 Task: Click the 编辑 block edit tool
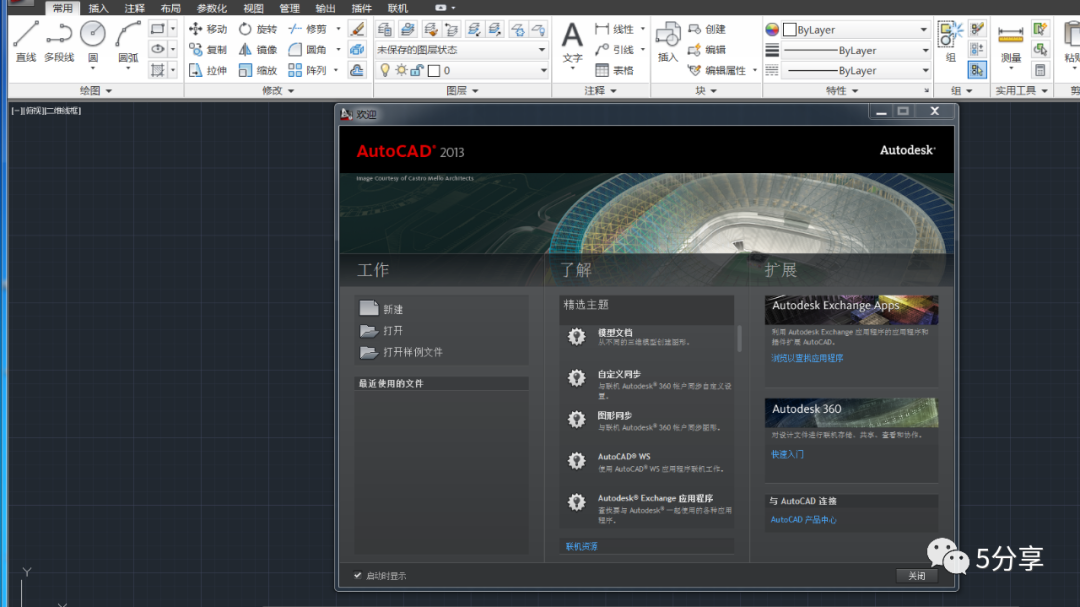(707, 50)
